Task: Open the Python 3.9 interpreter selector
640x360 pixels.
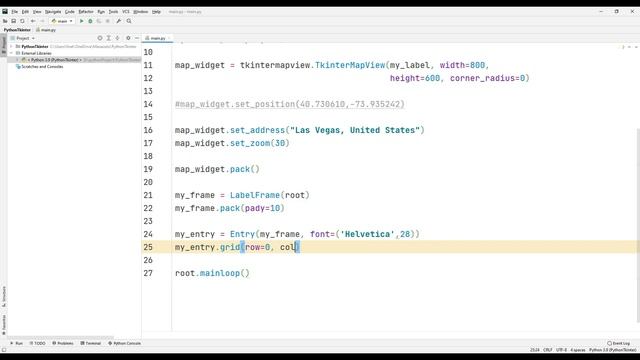Action: [612, 350]
